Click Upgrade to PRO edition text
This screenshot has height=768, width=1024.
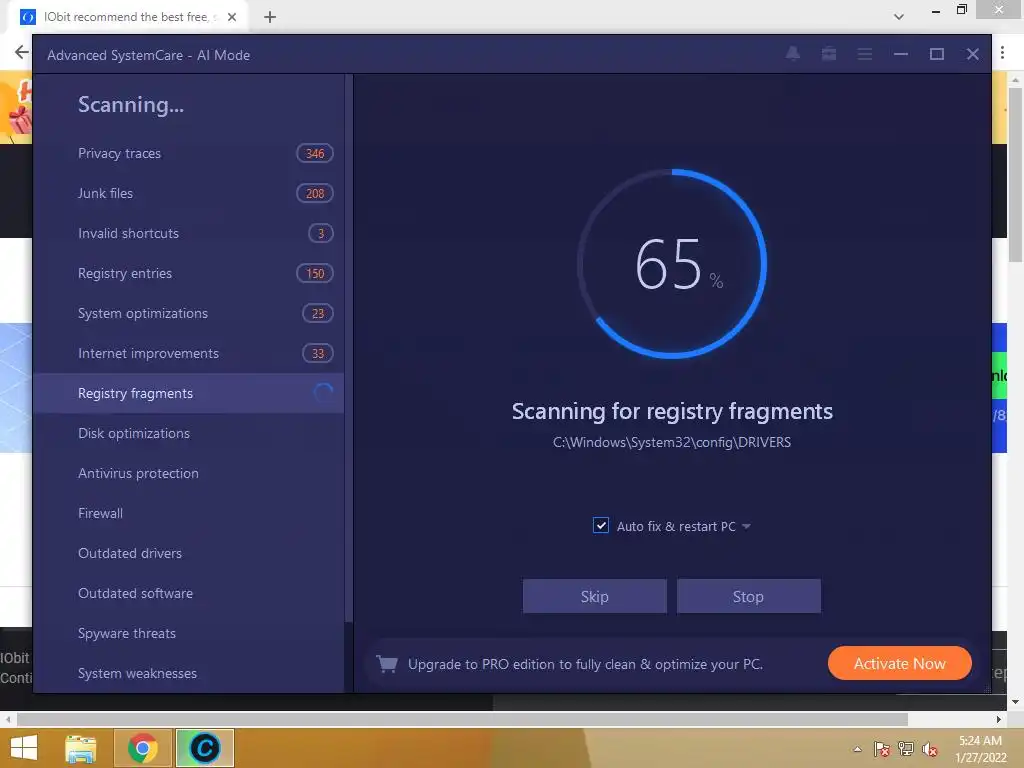(x=586, y=664)
